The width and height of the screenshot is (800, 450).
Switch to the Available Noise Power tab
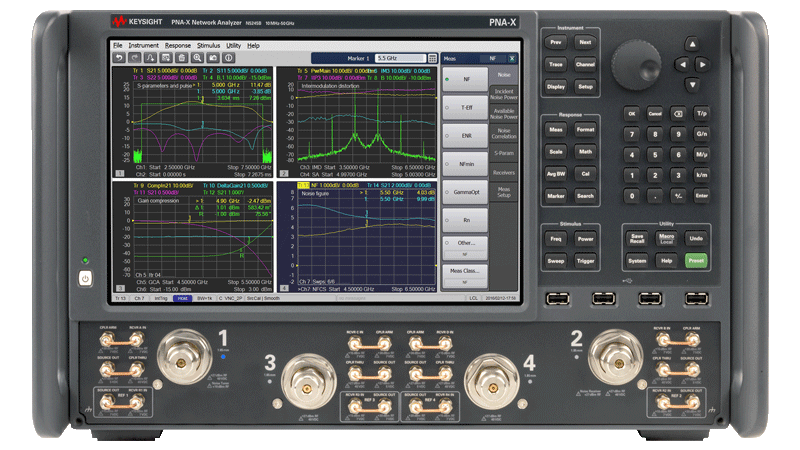[504, 114]
